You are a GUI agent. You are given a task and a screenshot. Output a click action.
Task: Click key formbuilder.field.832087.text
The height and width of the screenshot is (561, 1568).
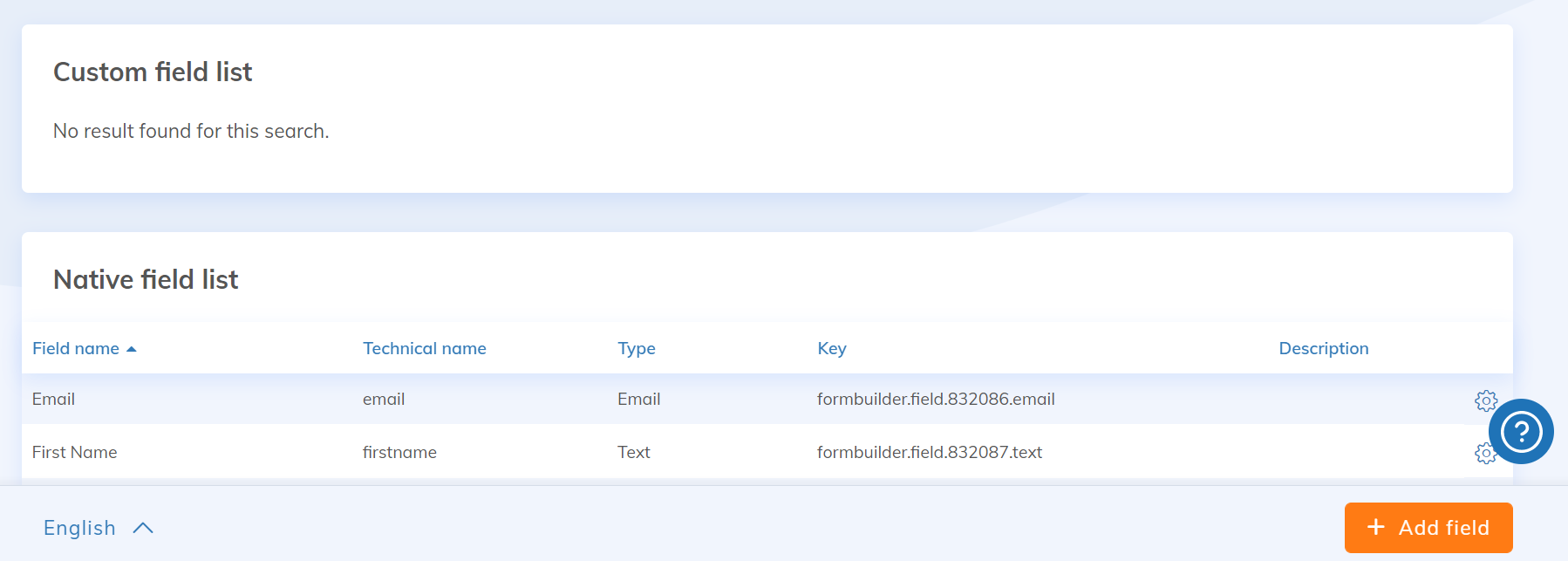click(x=929, y=452)
